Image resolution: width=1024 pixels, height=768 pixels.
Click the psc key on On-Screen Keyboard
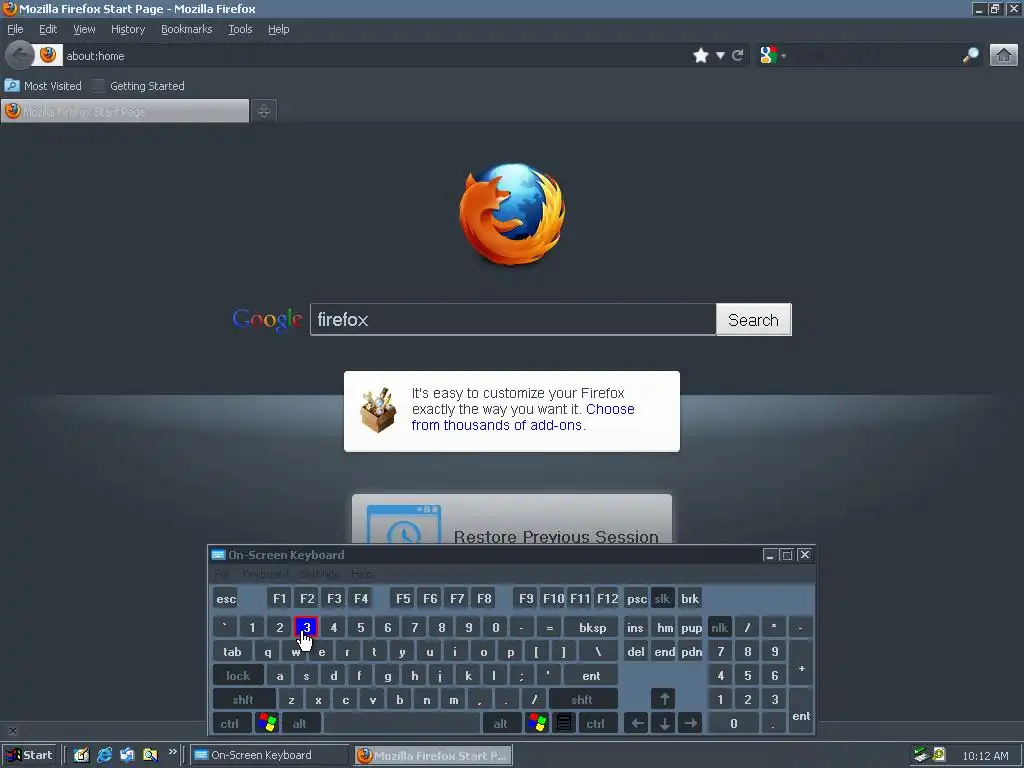636,599
